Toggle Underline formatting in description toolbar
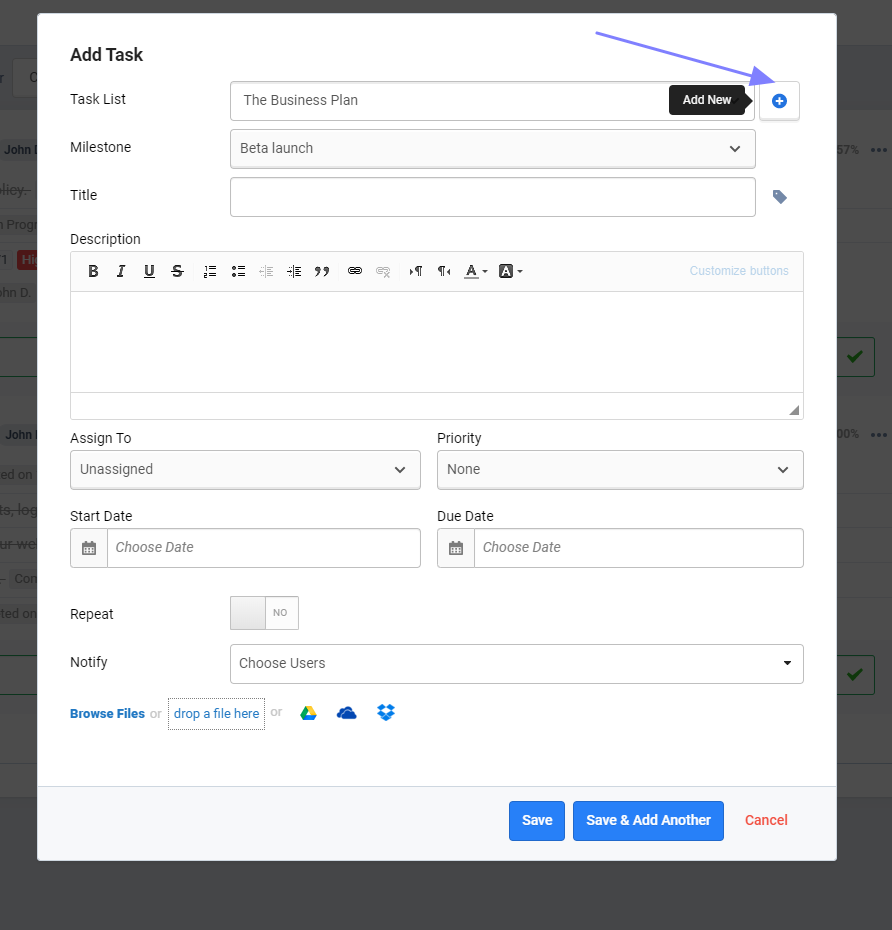 [149, 272]
